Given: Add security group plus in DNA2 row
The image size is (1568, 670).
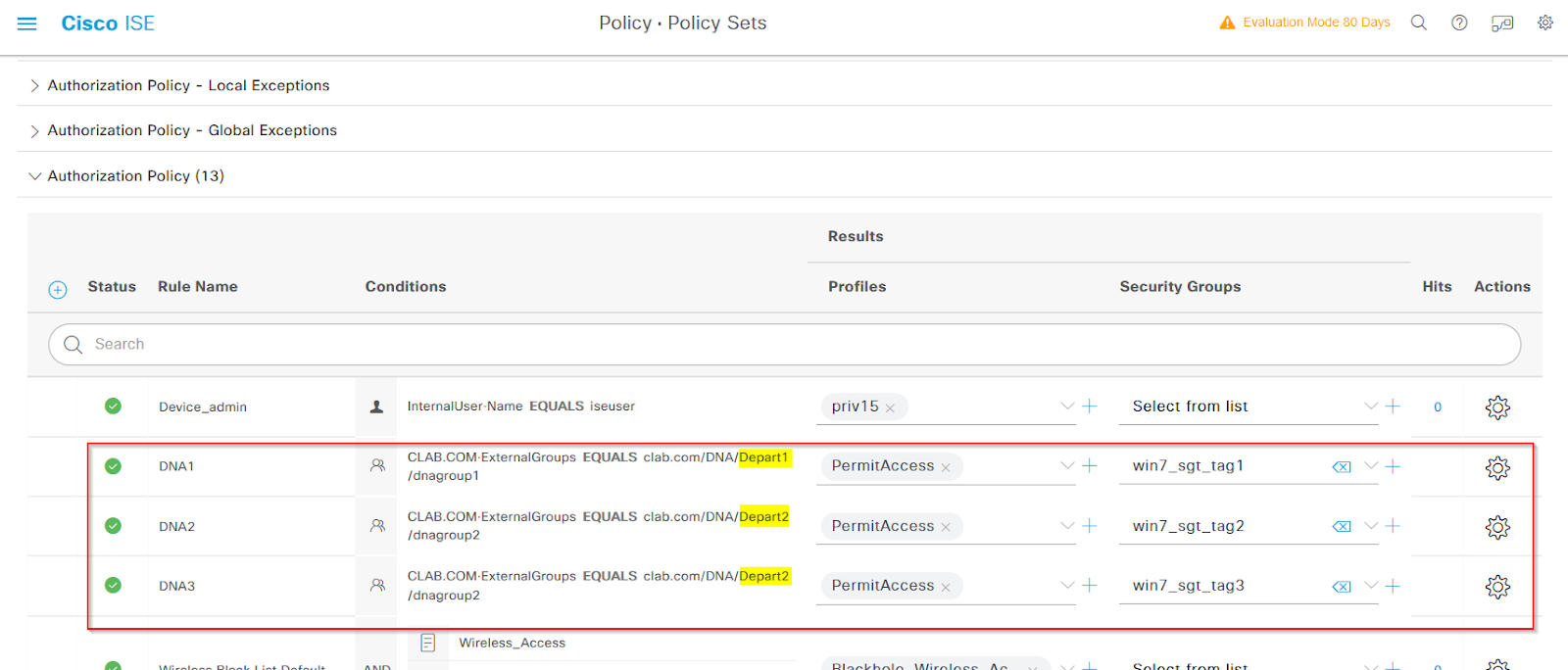Looking at the screenshot, I should pos(1393,526).
